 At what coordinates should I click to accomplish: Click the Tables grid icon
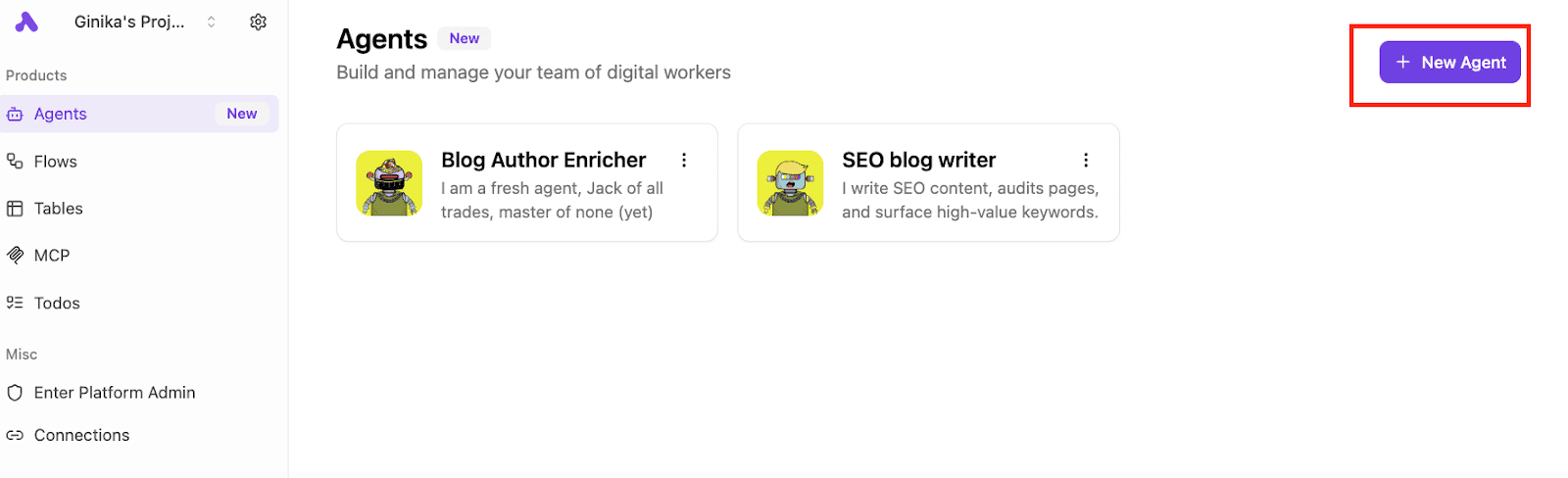pyautogui.click(x=15, y=209)
